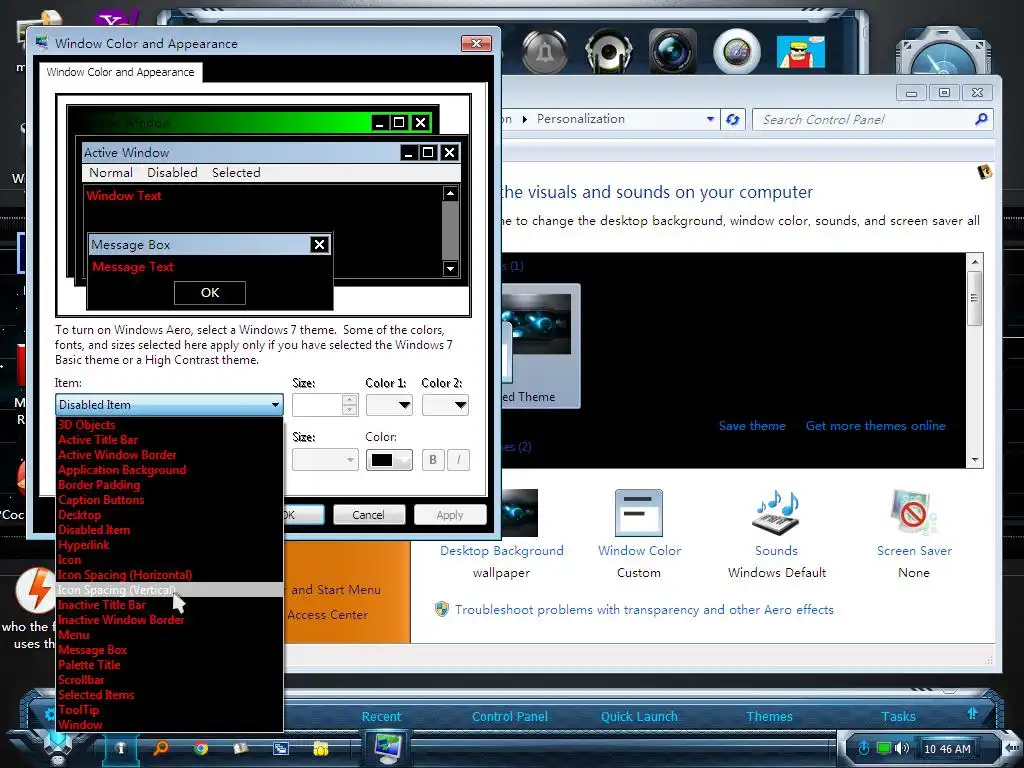Click the webcam eye icon in the top dock
1024x768 pixels.
click(737, 52)
